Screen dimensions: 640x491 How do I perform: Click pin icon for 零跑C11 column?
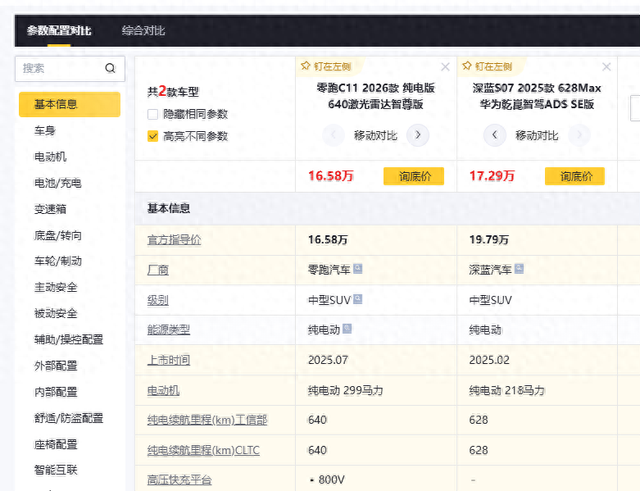coord(305,66)
